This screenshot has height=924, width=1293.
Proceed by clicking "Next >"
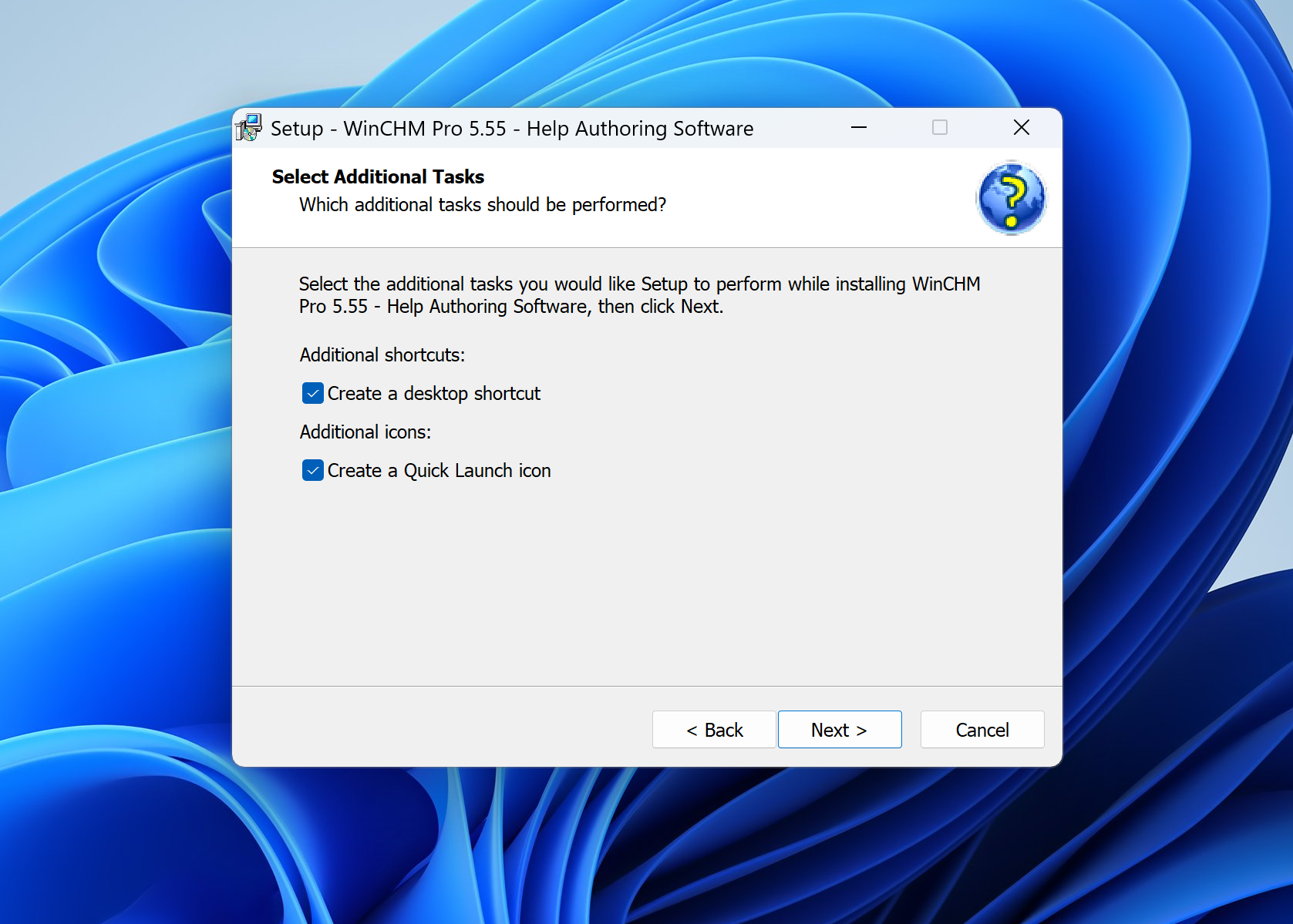[839, 730]
